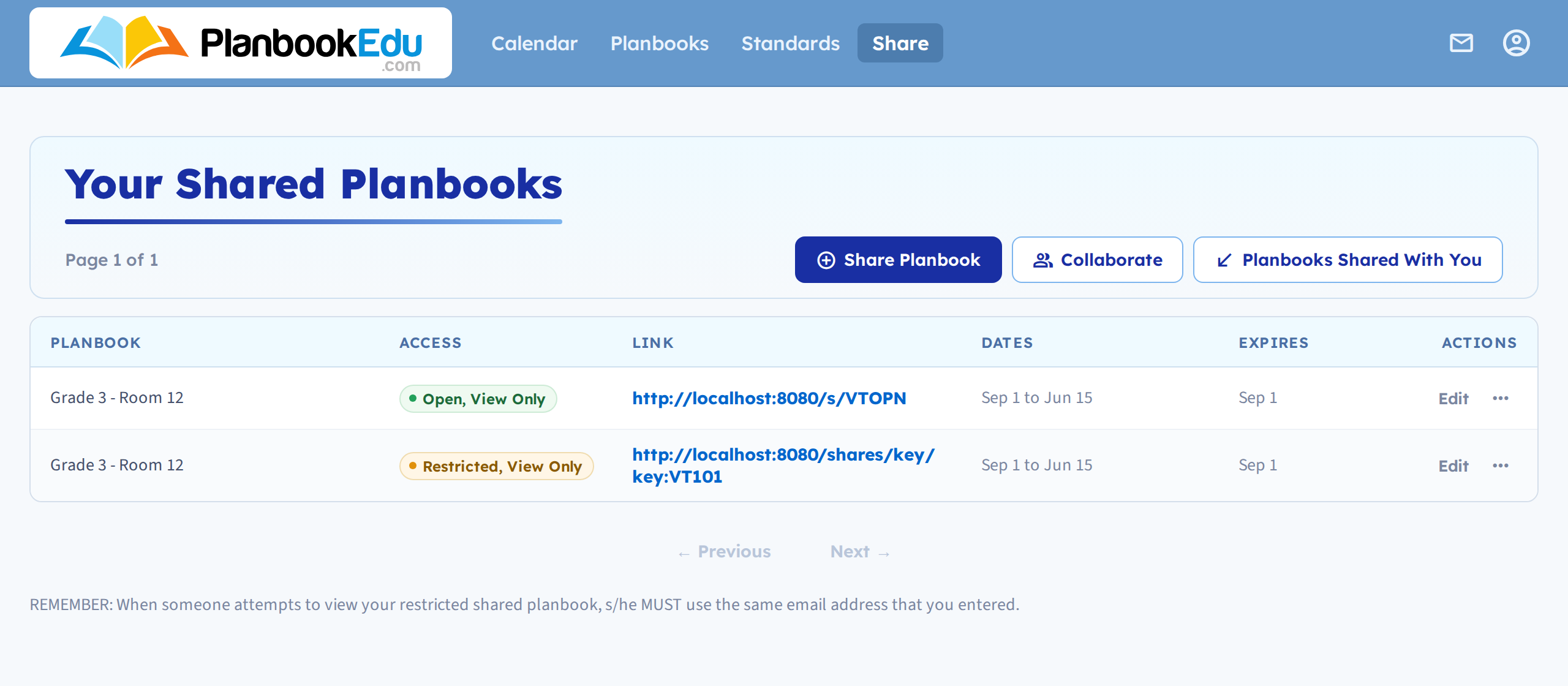The height and width of the screenshot is (686, 1568).
Task: Open the user account profile icon
Action: click(1517, 43)
